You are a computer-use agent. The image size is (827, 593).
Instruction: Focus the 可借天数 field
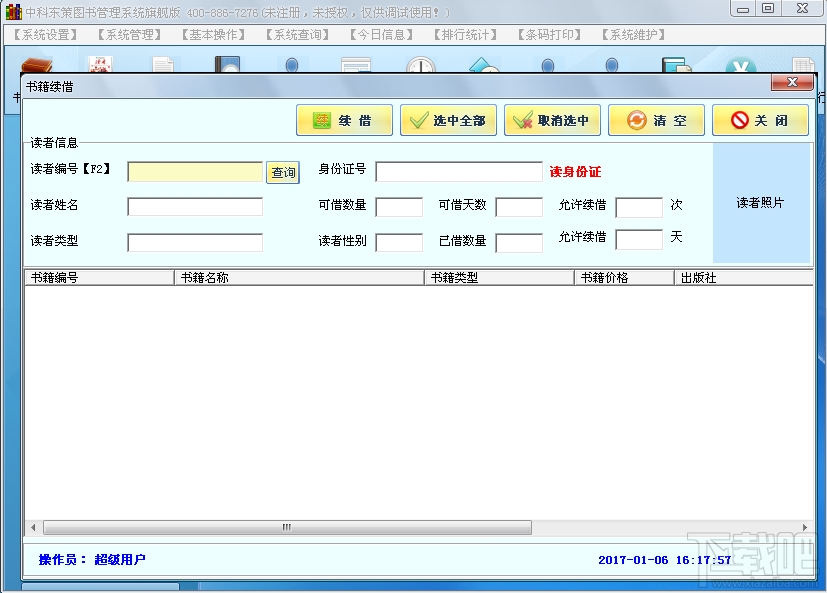pyautogui.click(x=519, y=206)
